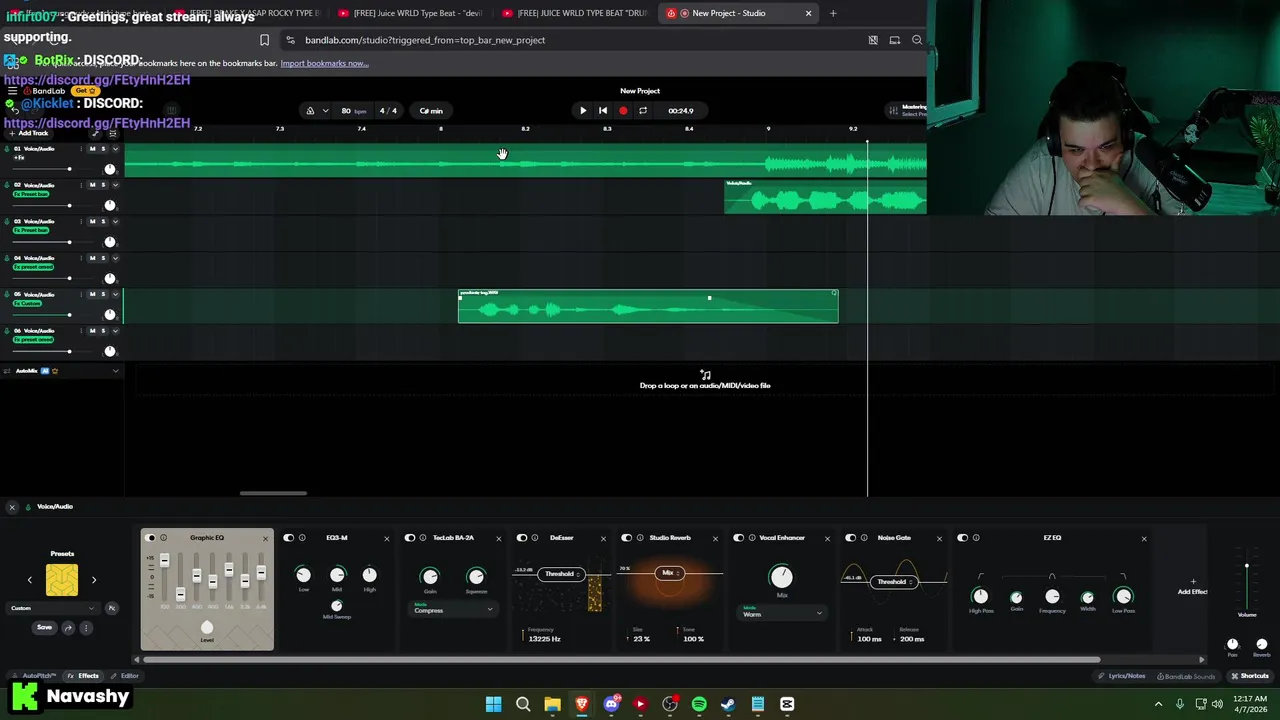The image size is (1280, 720).
Task: Click the Fx icon beside preset dropdown
Action: coord(112,608)
